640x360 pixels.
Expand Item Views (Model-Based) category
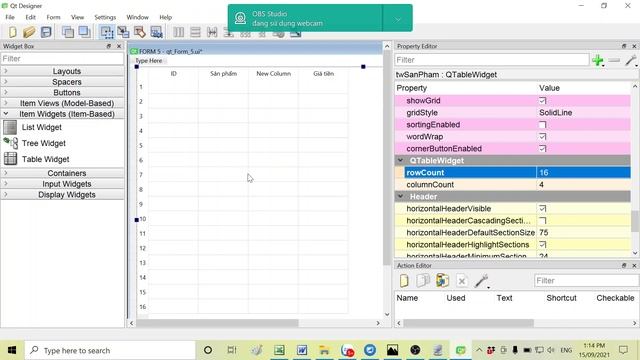tap(63, 103)
